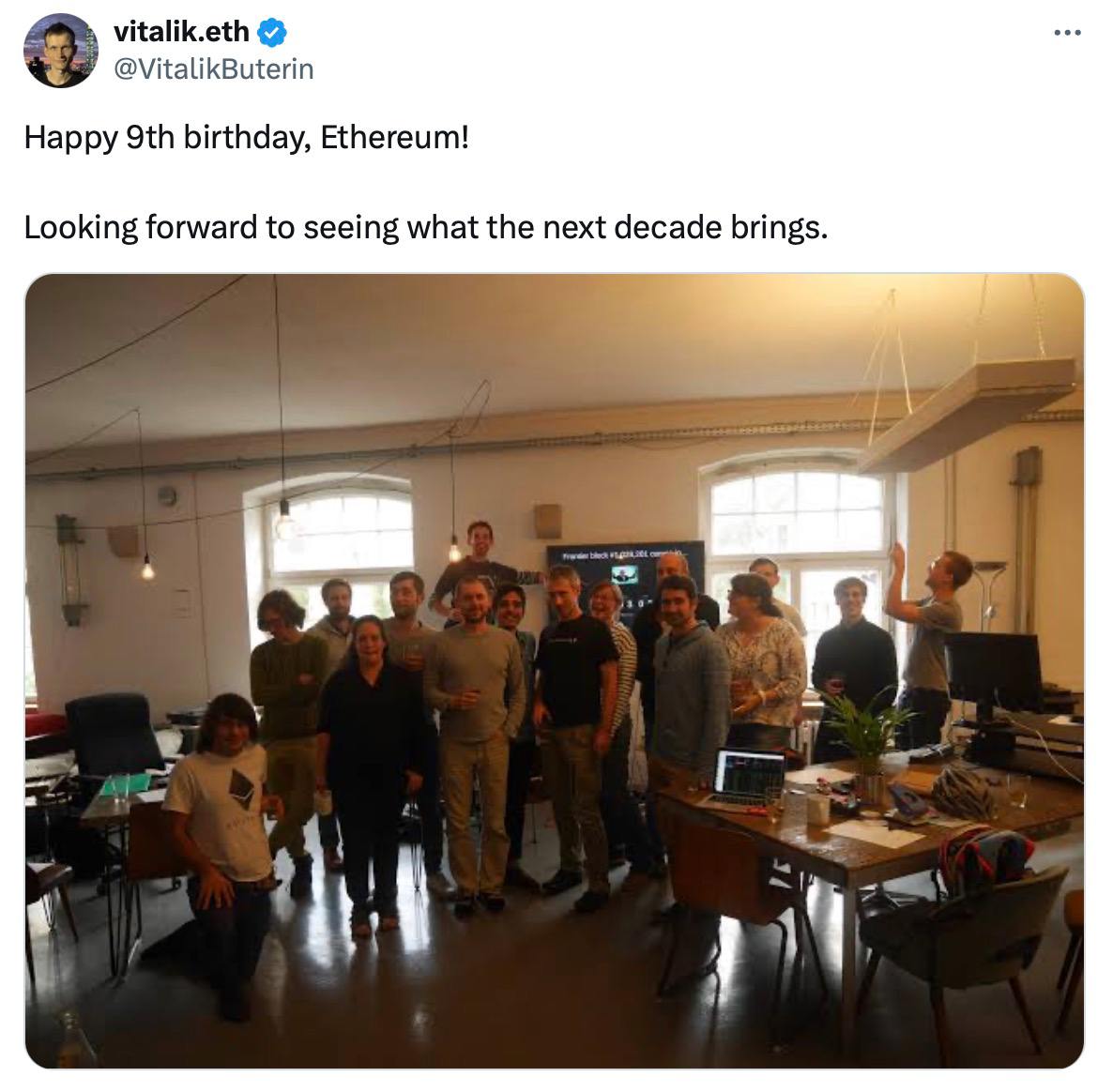Image resolution: width=1113 pixels, height=1092 pixels.
Task: Open the attached group photo
Action: click(x=555, y=671)
